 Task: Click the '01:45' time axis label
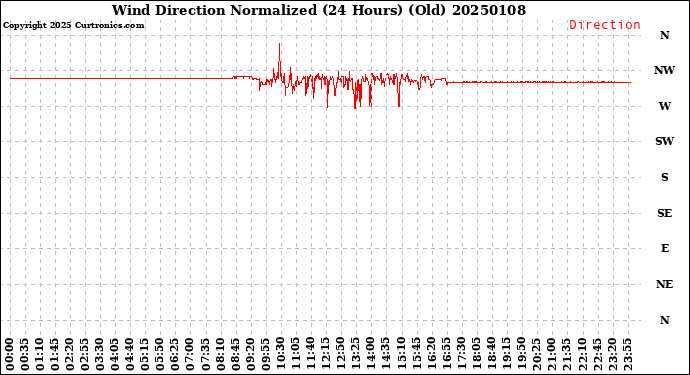55,355
